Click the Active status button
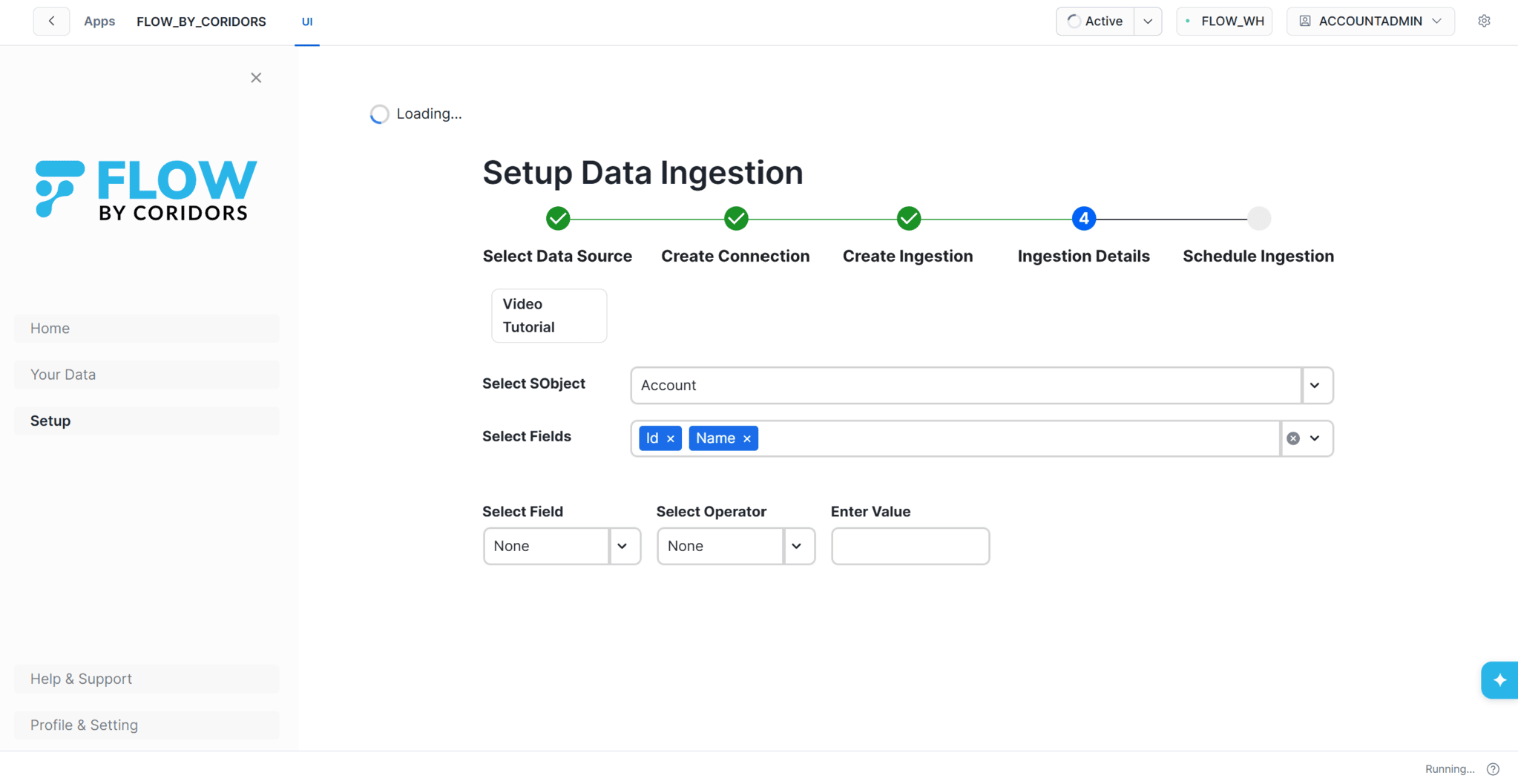 coord(1095,22)
